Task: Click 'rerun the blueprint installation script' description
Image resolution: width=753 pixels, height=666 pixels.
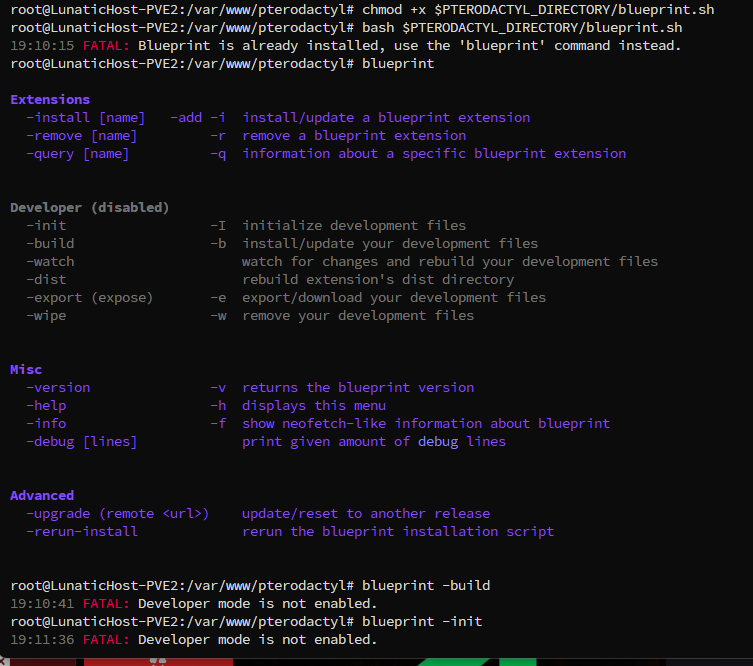Action: pyautogui.click(x=398, y=532)
